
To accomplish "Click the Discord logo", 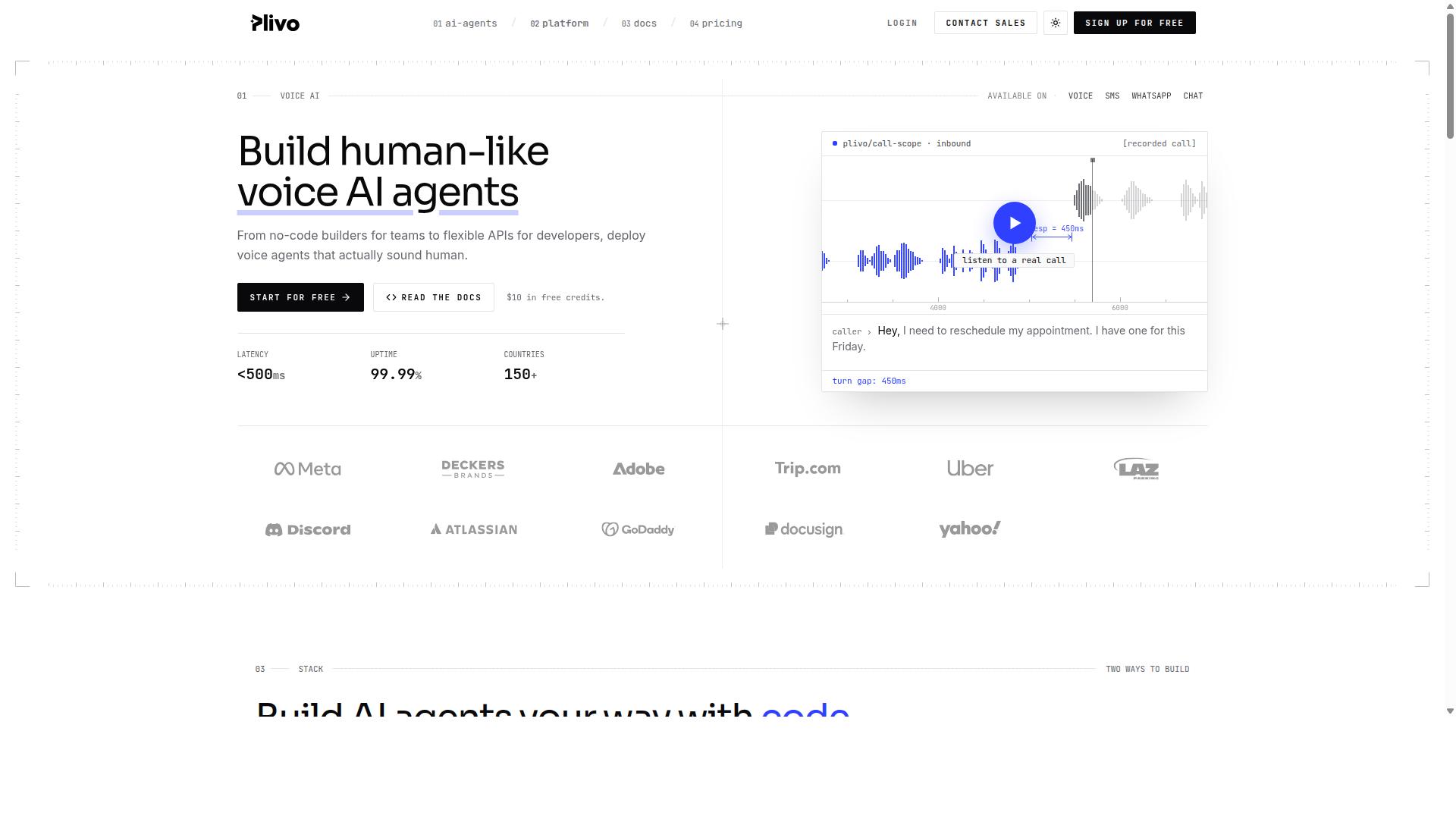I will 308,529.
